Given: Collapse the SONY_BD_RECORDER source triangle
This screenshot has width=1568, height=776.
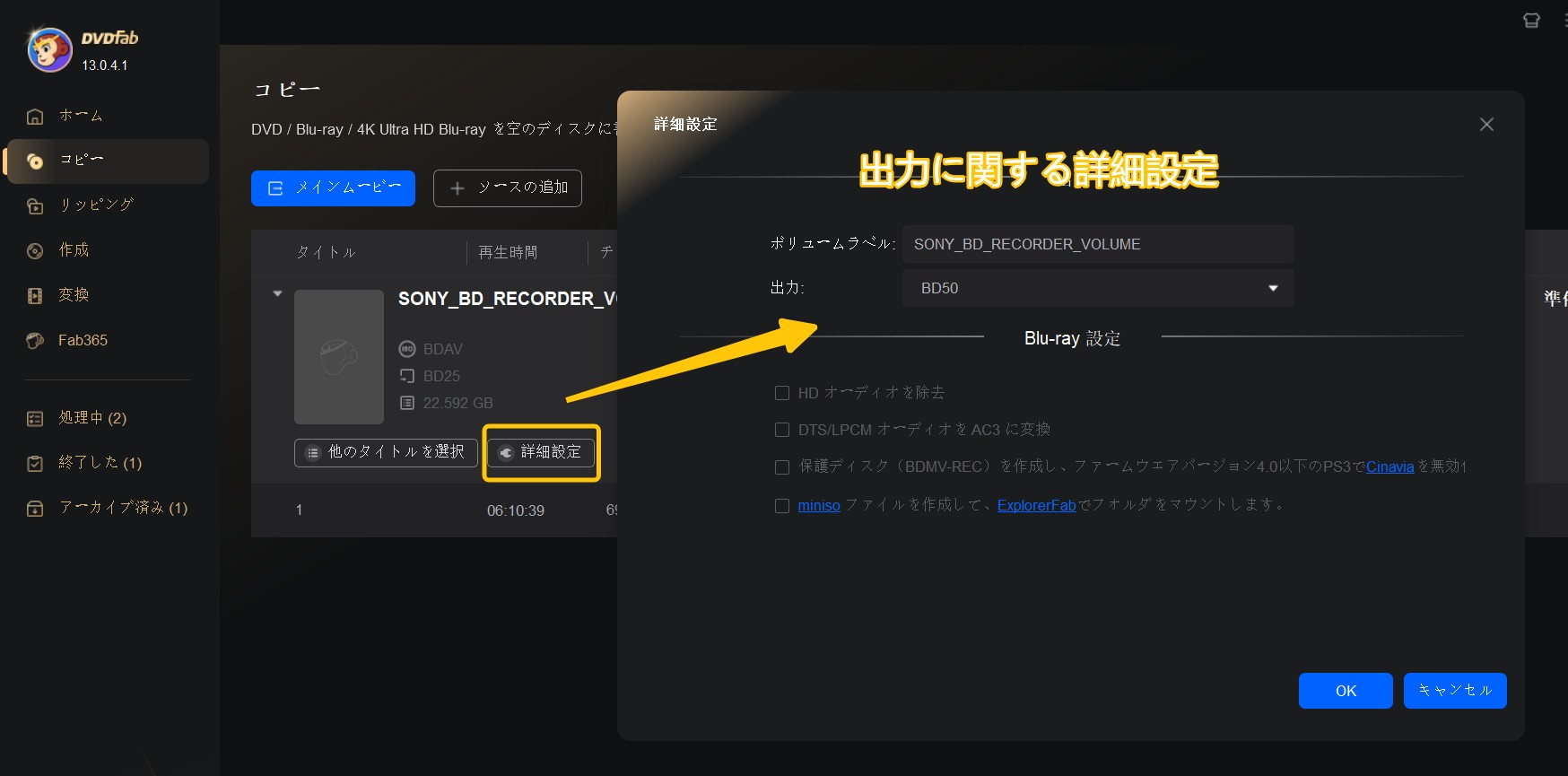Looking at the screenshot, I should [277, 293].
